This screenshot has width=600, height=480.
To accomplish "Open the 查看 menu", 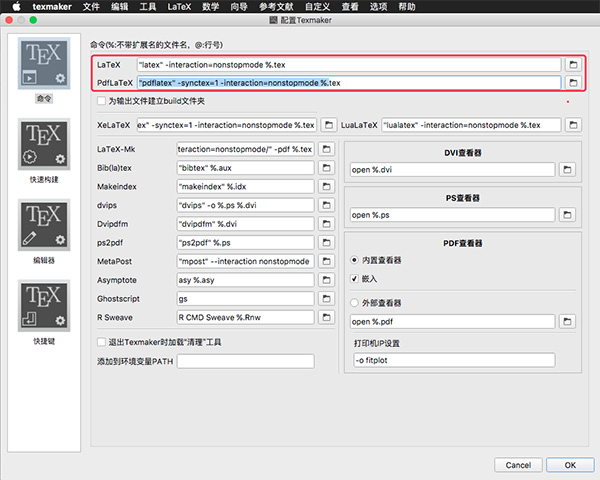I will pos(350,7).
